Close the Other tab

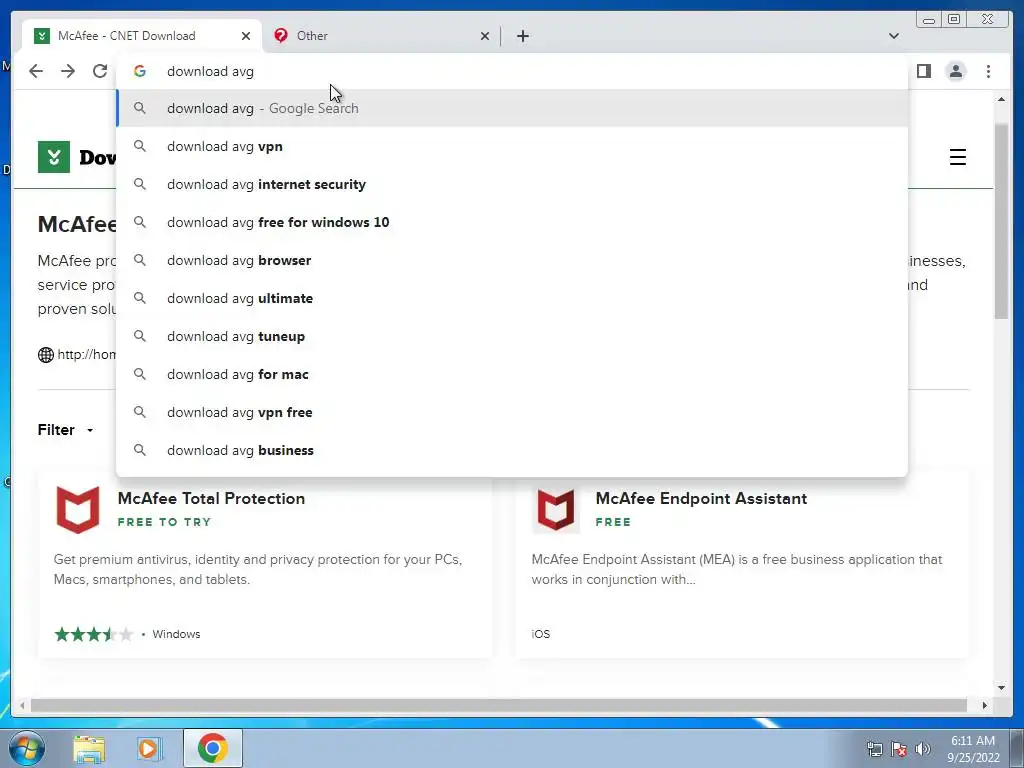485,36
